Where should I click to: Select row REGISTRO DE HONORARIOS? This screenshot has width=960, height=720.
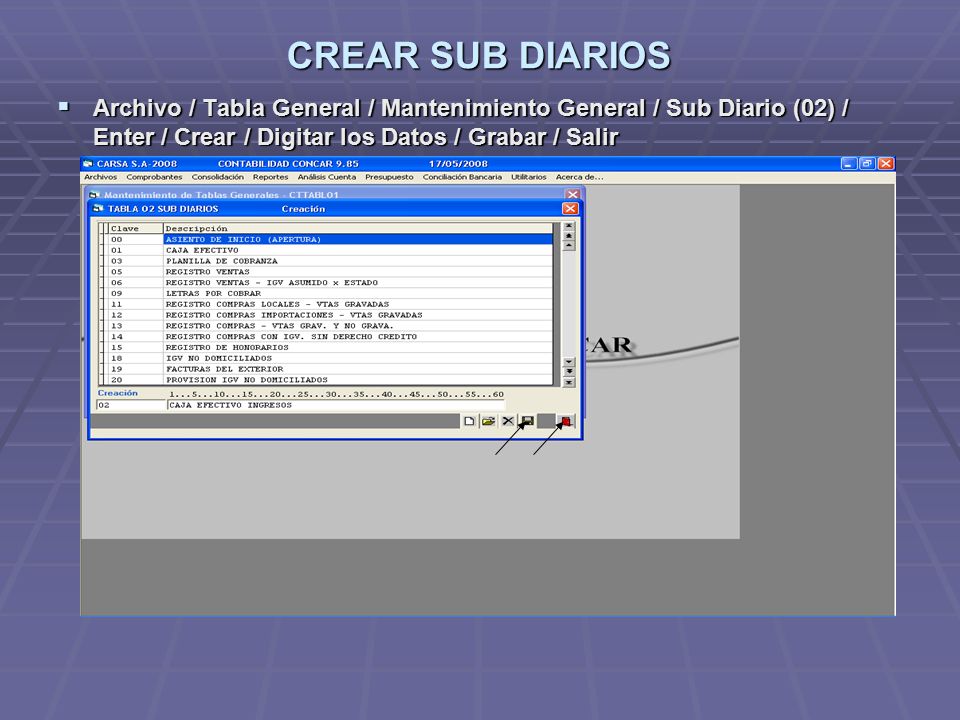pos(331,348)
